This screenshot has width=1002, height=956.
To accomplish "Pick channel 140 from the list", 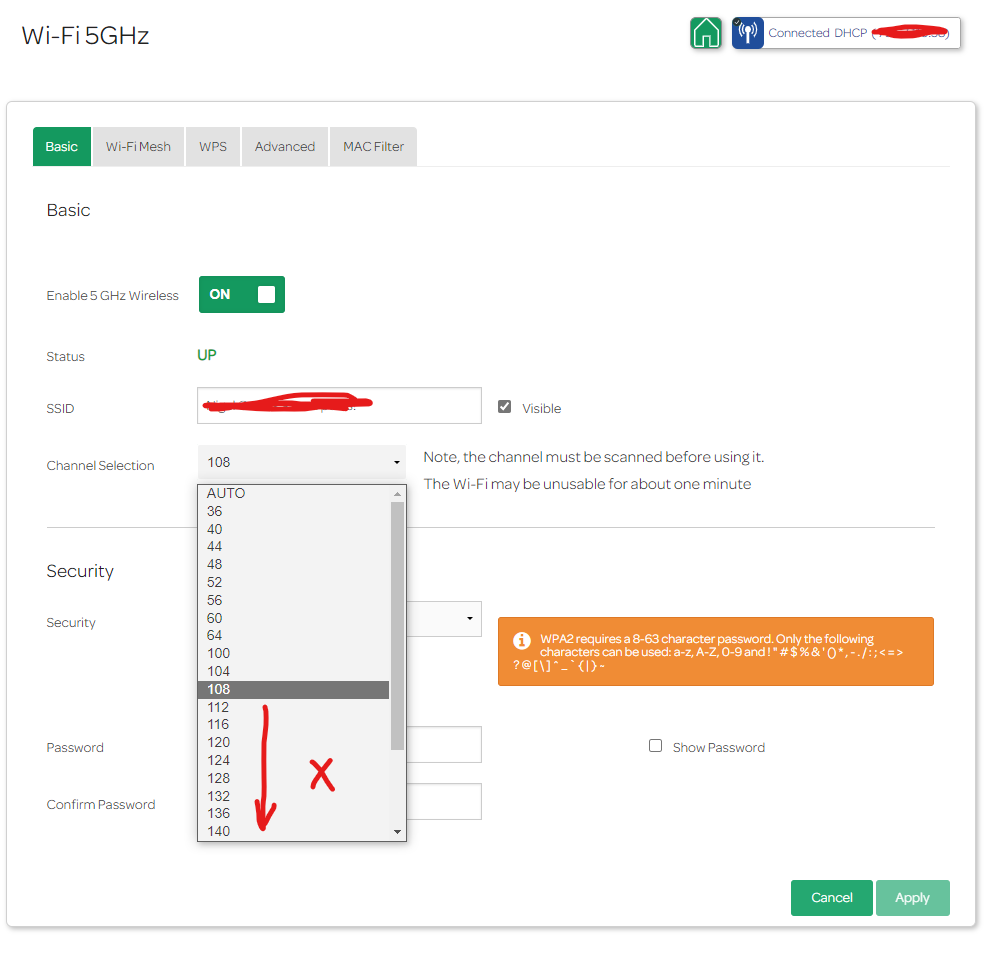I will [218, 831].
